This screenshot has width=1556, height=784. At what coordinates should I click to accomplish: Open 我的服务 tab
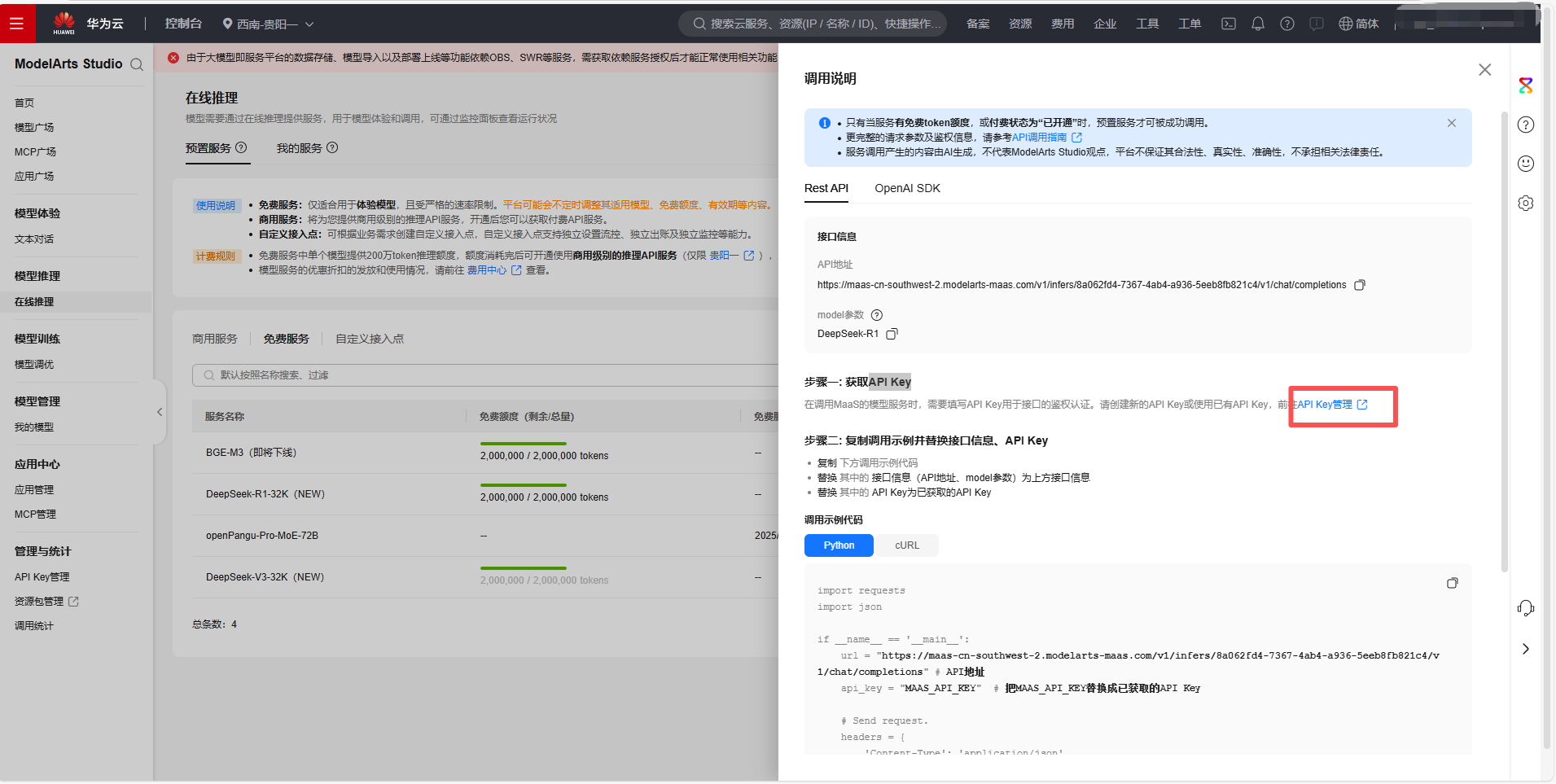click(299, 148)
